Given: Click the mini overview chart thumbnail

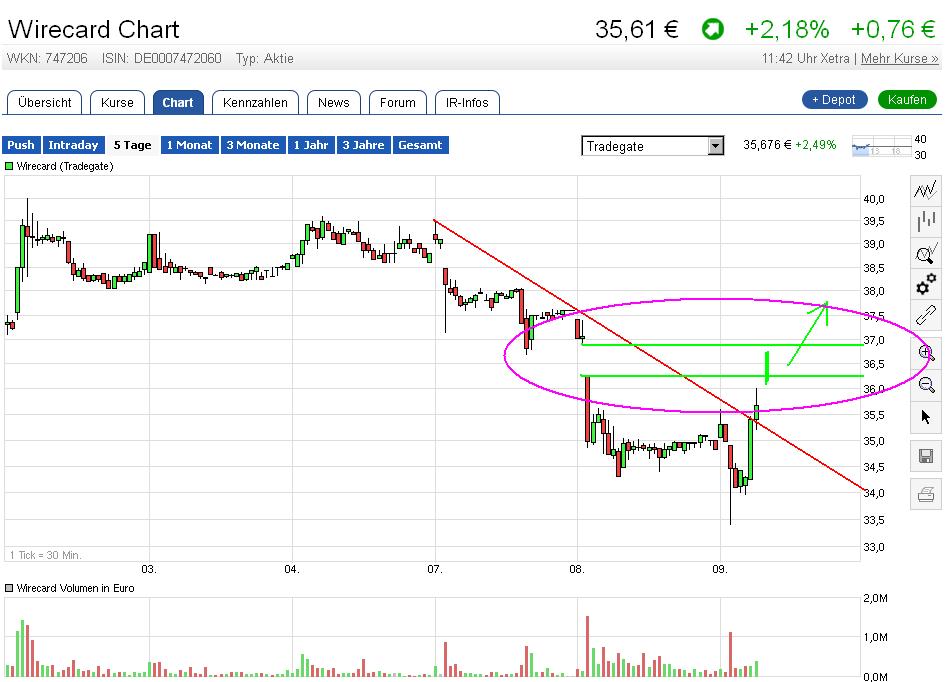Looking at the screenshot, I should click(881, 147).
